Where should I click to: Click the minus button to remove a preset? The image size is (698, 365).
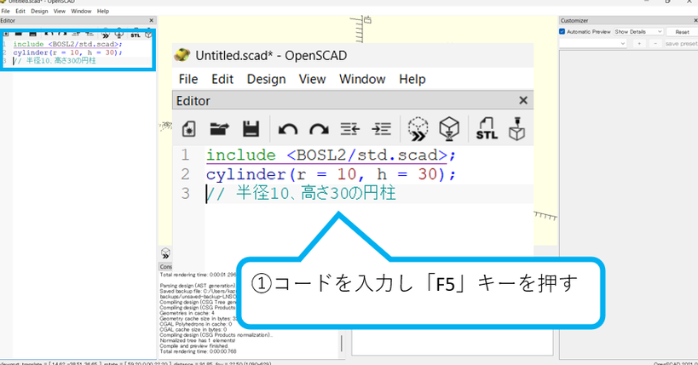pyautogui.click(x=655, y=44)
